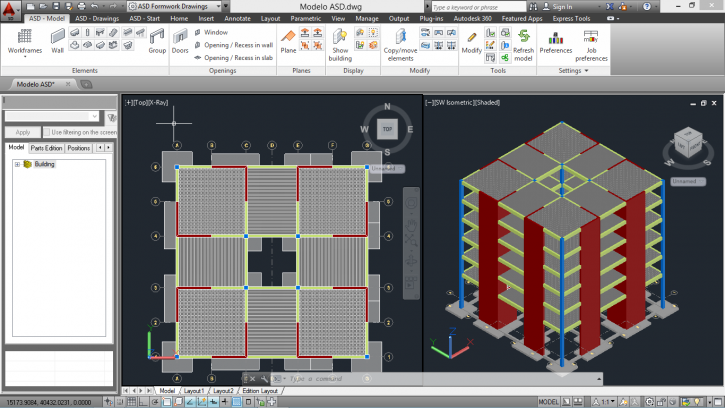Expand the Building tree node
The height and width of the screenshot is (408, 725).
pos(17,164)
